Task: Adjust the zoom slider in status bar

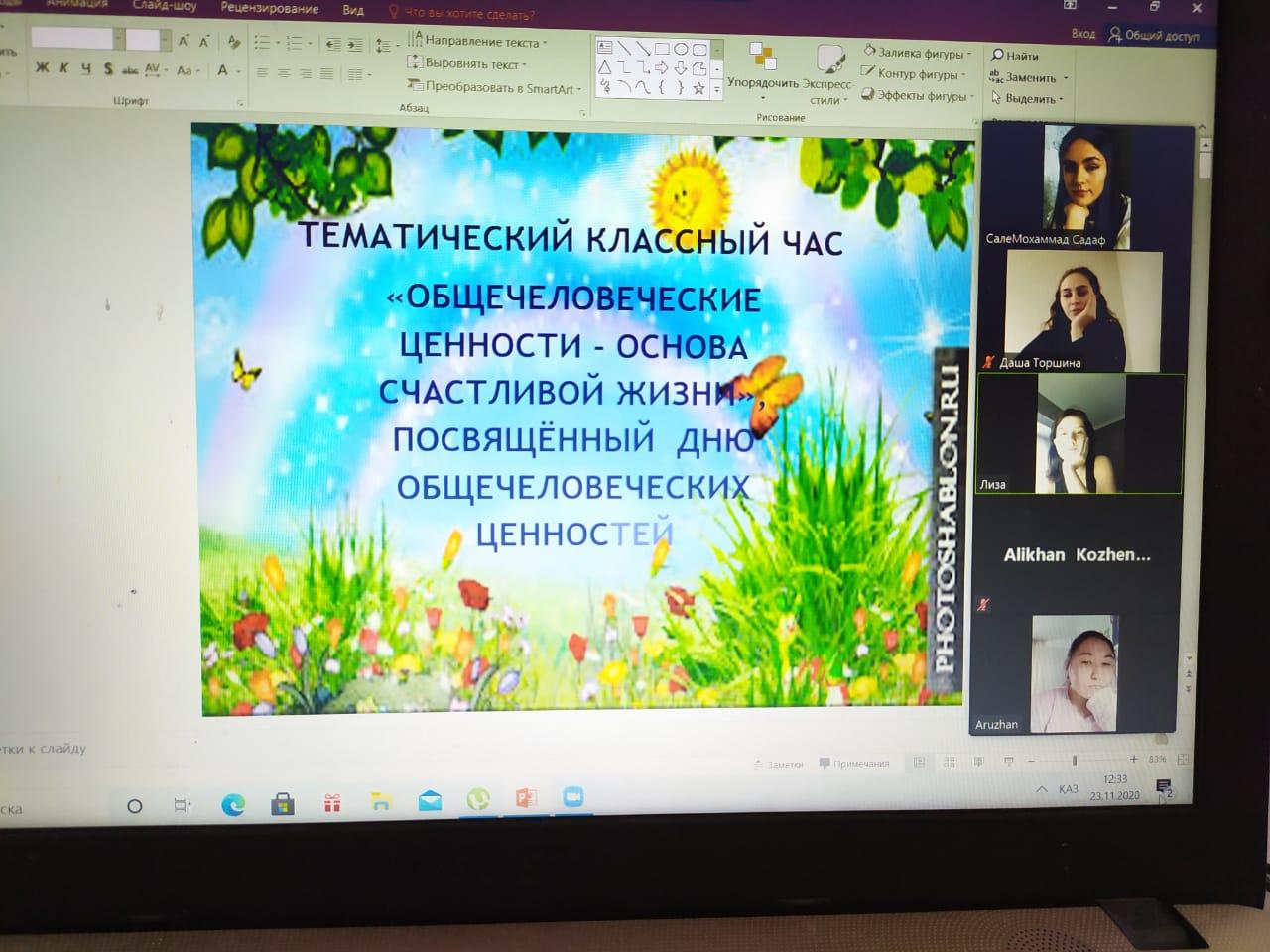Action: pos(1081,760)
